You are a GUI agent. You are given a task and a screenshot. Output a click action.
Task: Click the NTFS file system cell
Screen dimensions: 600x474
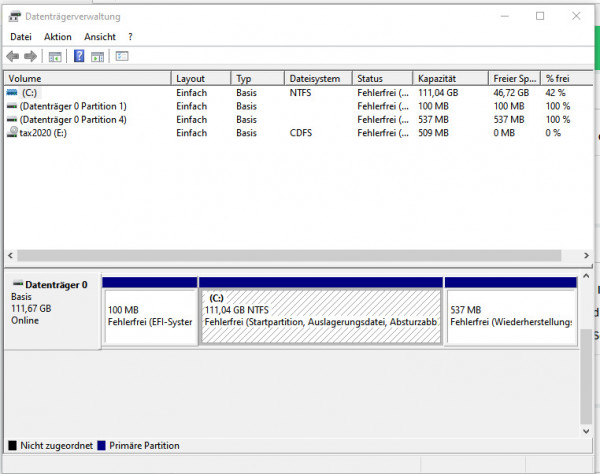click(300, 93)
